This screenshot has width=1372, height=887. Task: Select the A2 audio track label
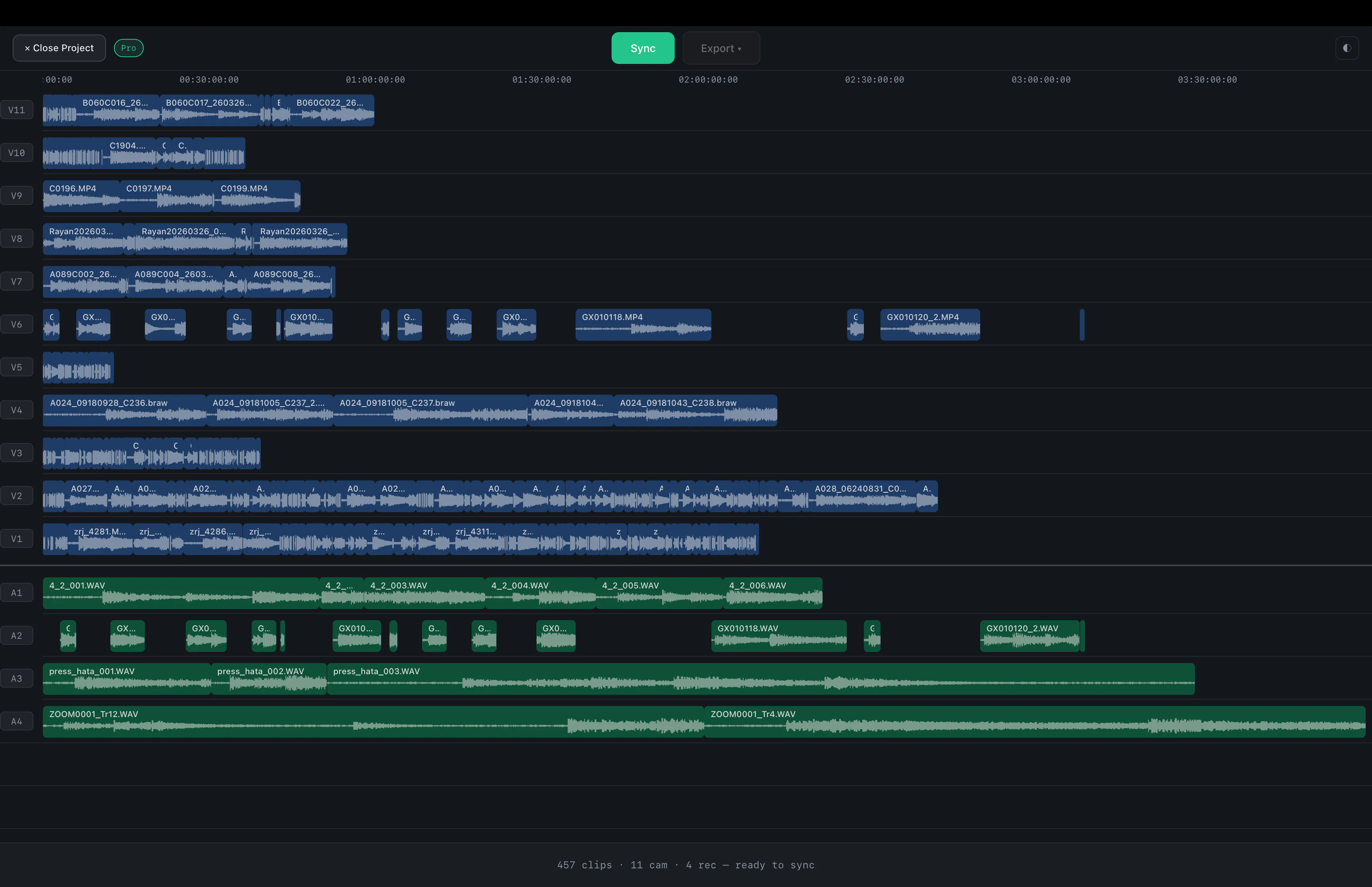click(x=17, y=636)
